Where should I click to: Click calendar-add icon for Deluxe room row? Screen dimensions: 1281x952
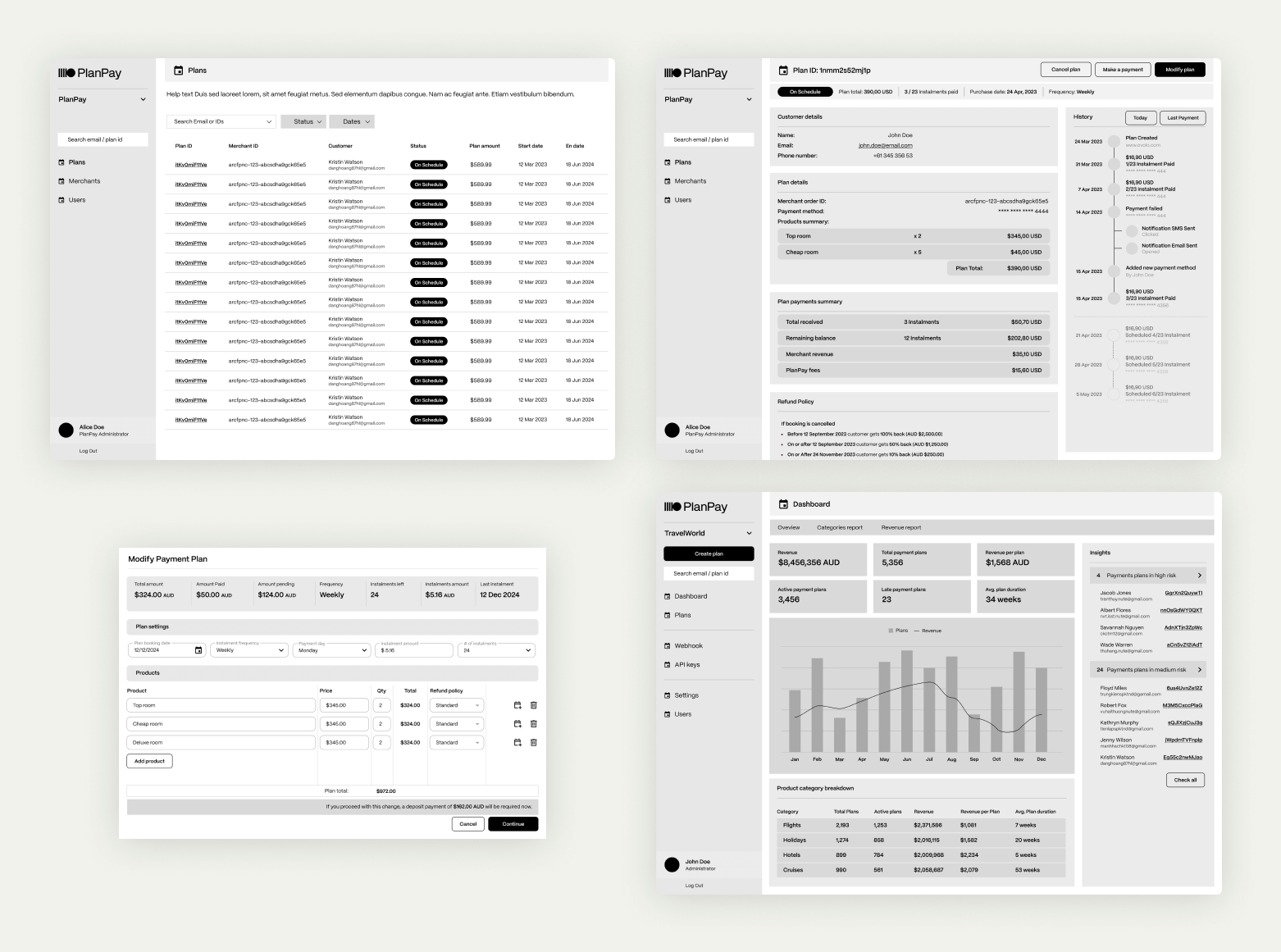pyautogui.click(x=517, y=743)
